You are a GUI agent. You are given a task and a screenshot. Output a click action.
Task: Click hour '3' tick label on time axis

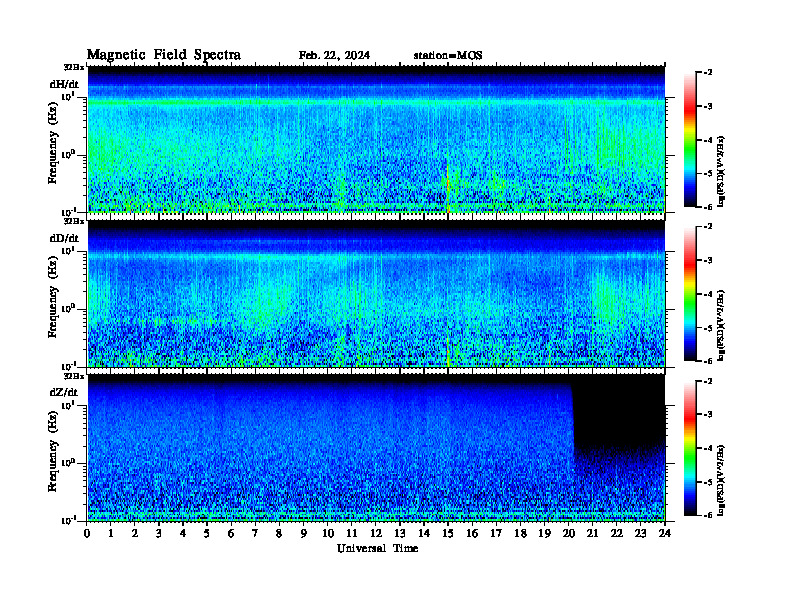coord(159,533)
